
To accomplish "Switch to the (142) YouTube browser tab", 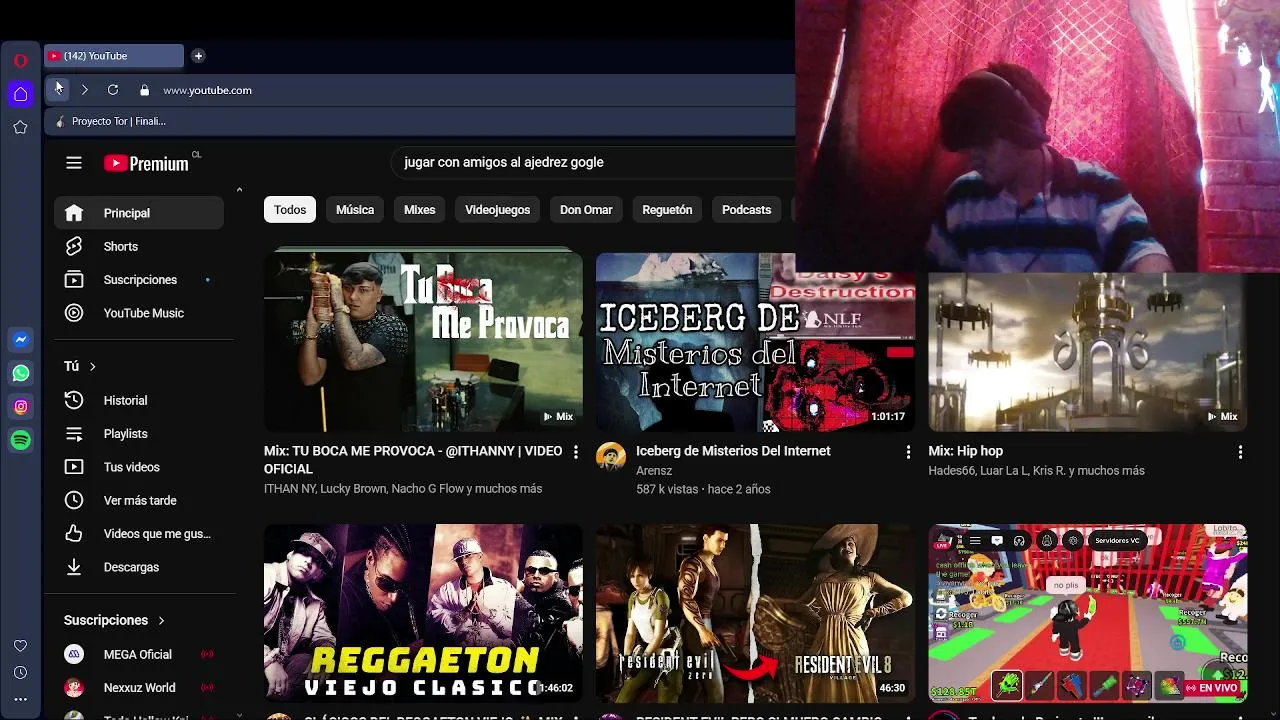I will click(x=114, y=56).
